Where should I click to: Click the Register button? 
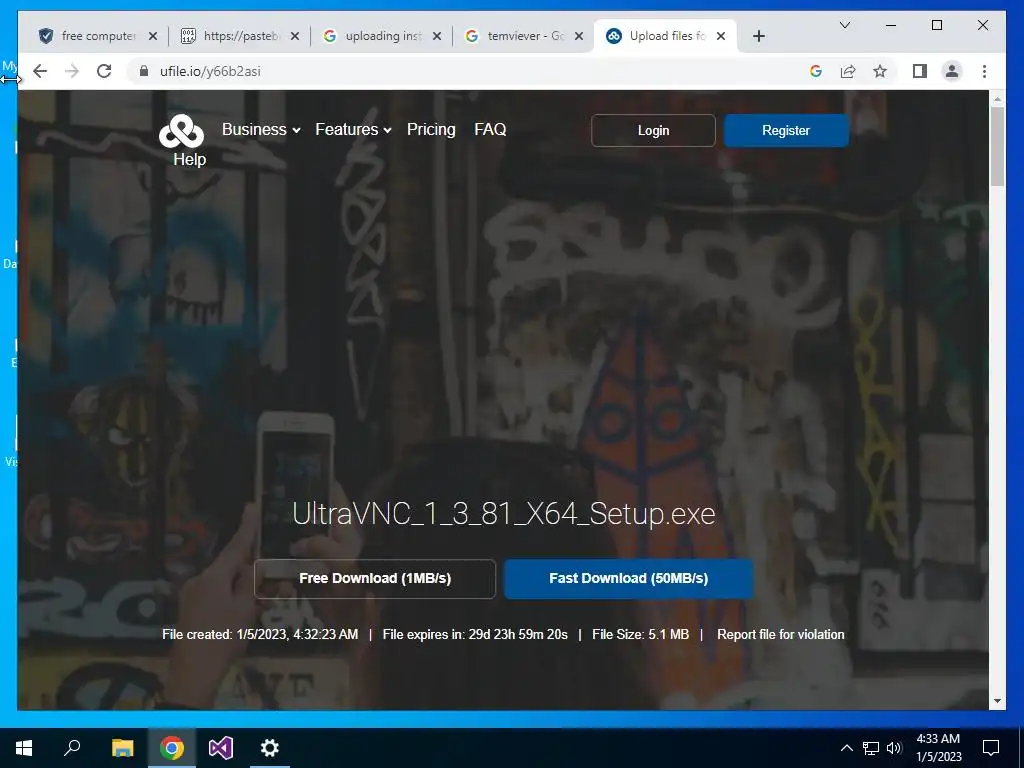(786, 131)
